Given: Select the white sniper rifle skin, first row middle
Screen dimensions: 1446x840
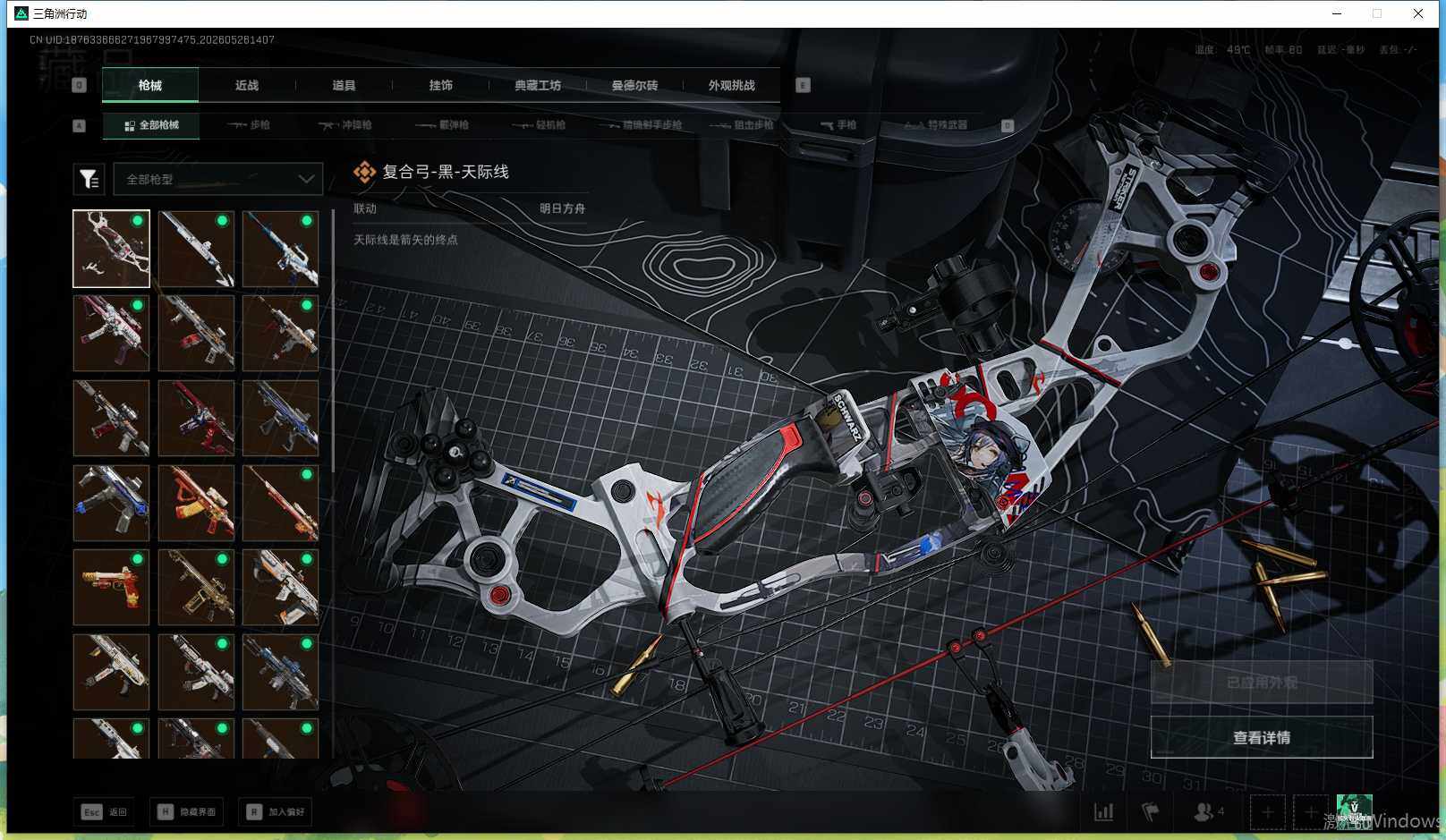Looking at the screenshot, I should click(x=196, y=249).
